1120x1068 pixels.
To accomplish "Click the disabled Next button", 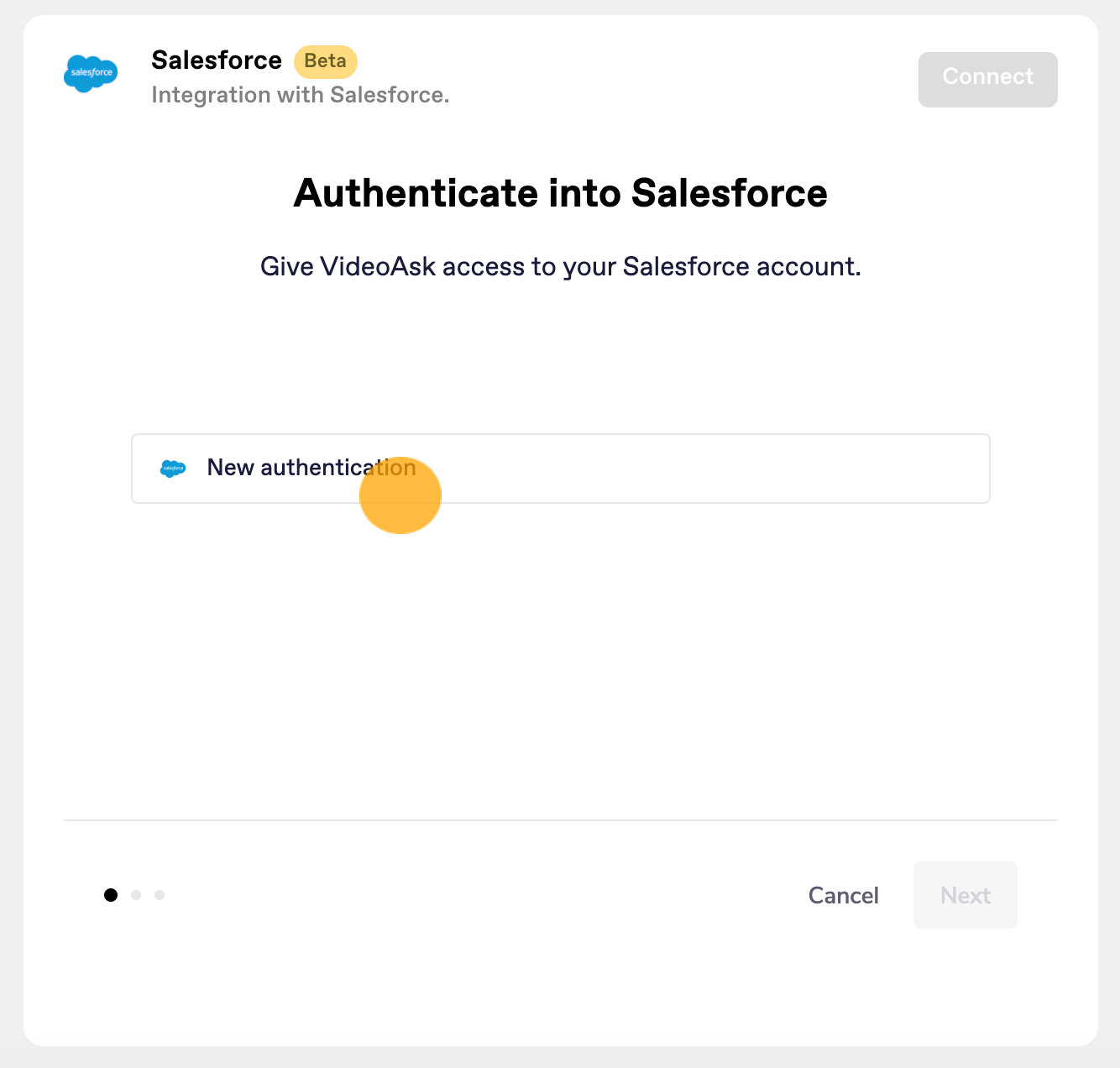I will click(966, 895).
